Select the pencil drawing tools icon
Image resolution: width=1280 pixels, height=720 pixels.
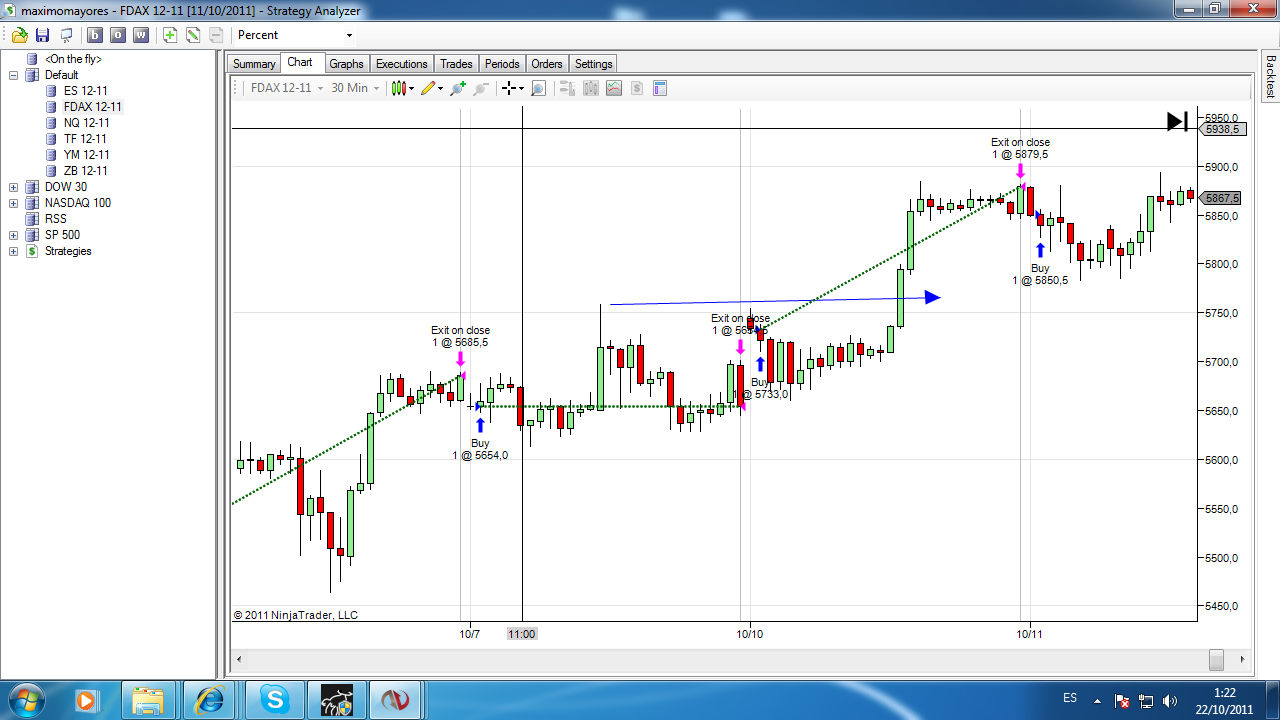click(428, 88)
